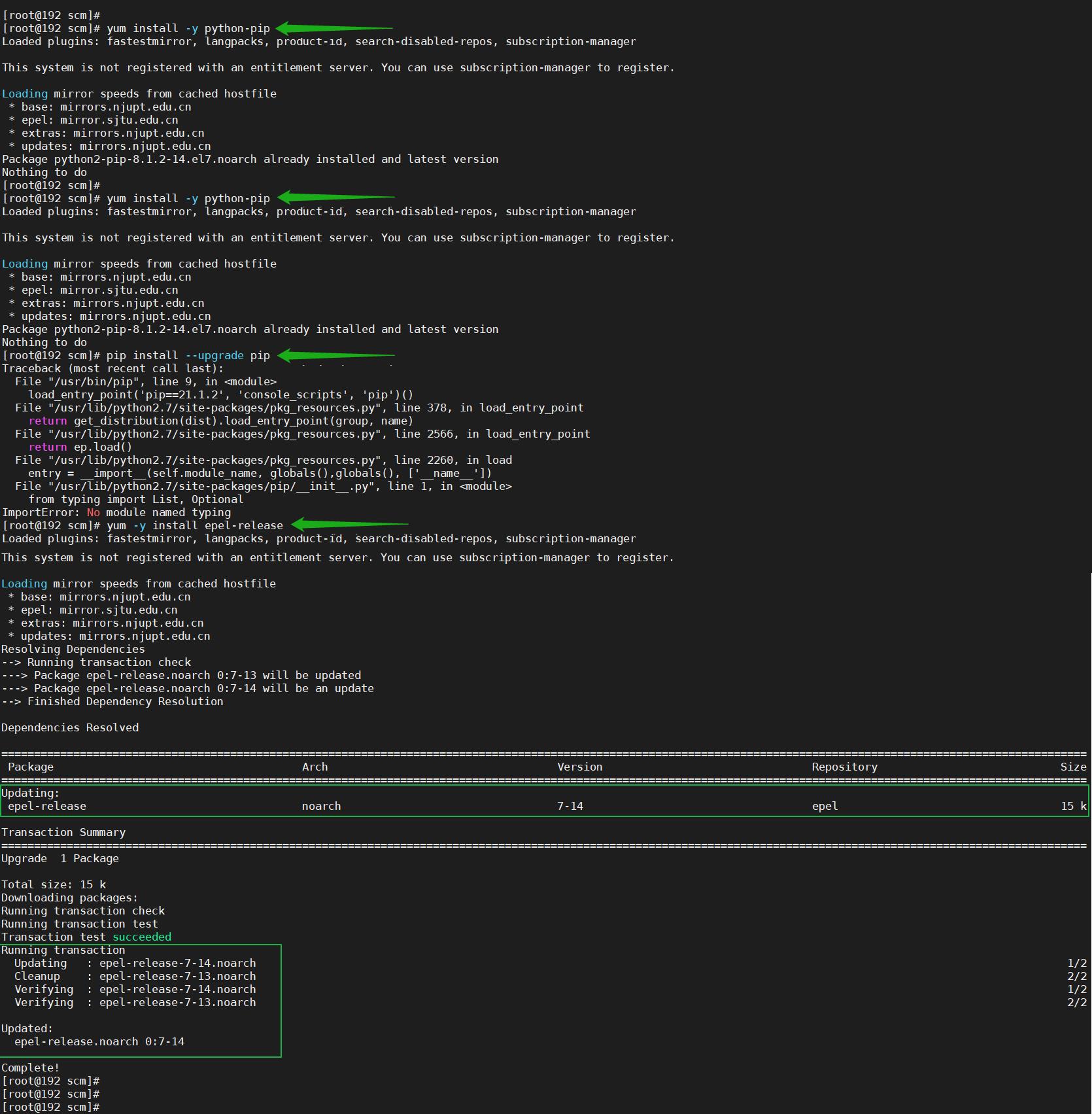The height and width of the screenshot is (1114, 1092).
Task: Select the 'Running transaction test' line
Action: (80, 924)
